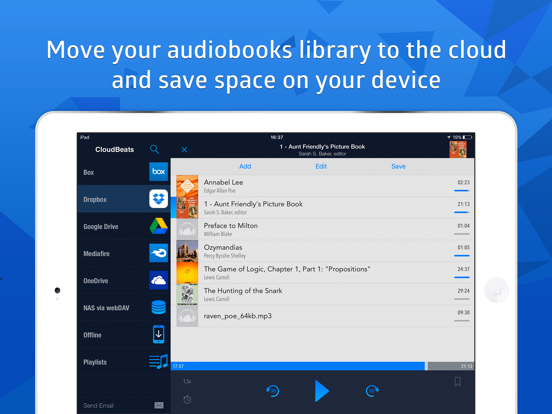
Task: Click the Game of Logic yellow artwork
Action: point(187,272)
